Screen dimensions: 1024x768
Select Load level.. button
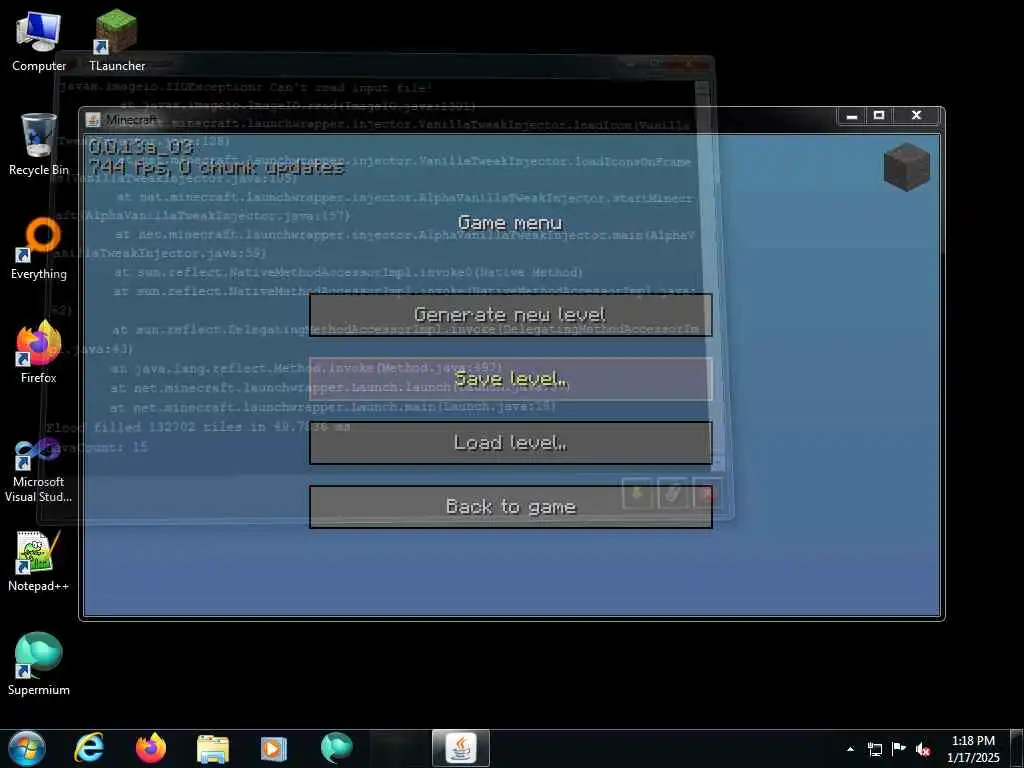[x=511, y=443]
